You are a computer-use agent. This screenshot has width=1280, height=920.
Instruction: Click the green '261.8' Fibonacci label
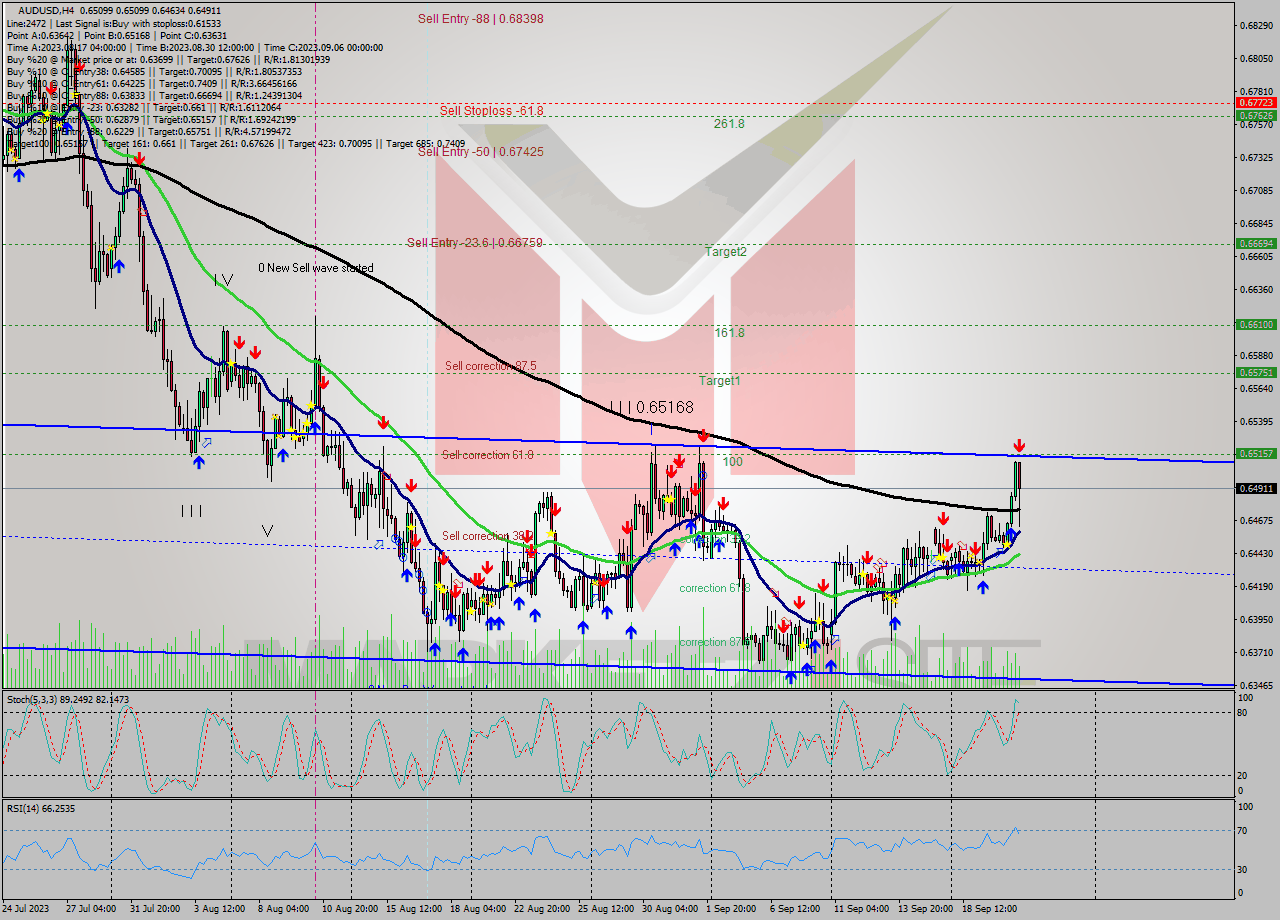click(x=729, y=124)
